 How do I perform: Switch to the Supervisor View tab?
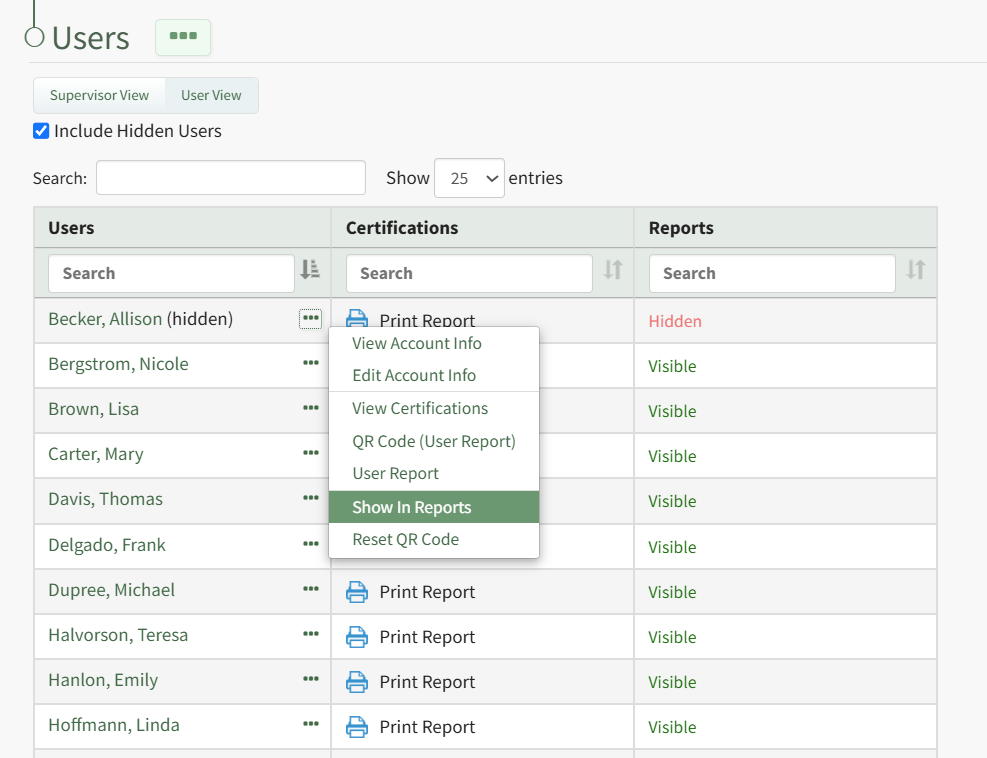[x=99, y=96]
